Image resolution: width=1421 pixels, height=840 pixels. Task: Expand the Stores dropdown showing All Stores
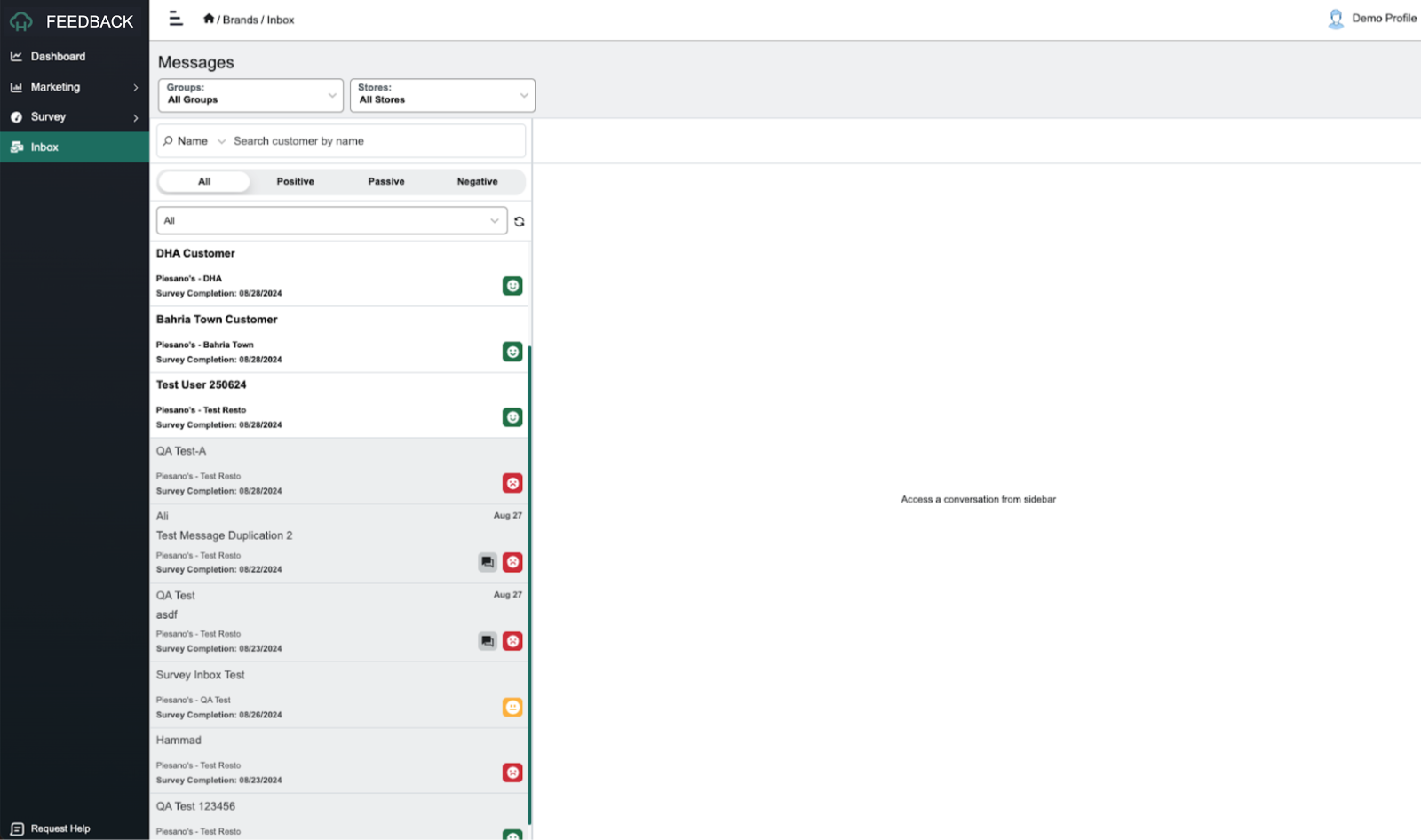(x=441, y=95)
